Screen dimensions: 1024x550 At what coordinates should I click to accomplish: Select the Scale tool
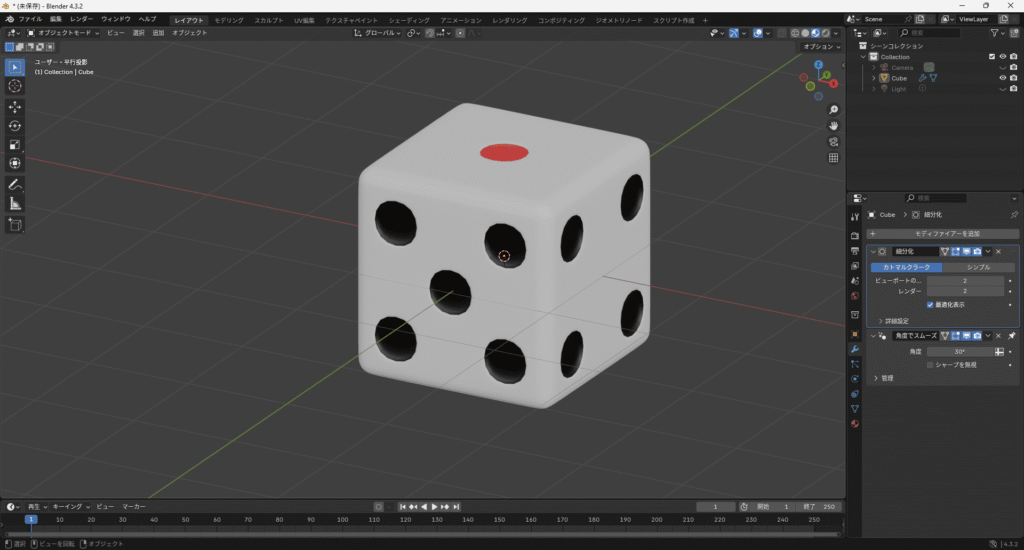(x=14, y=144)
